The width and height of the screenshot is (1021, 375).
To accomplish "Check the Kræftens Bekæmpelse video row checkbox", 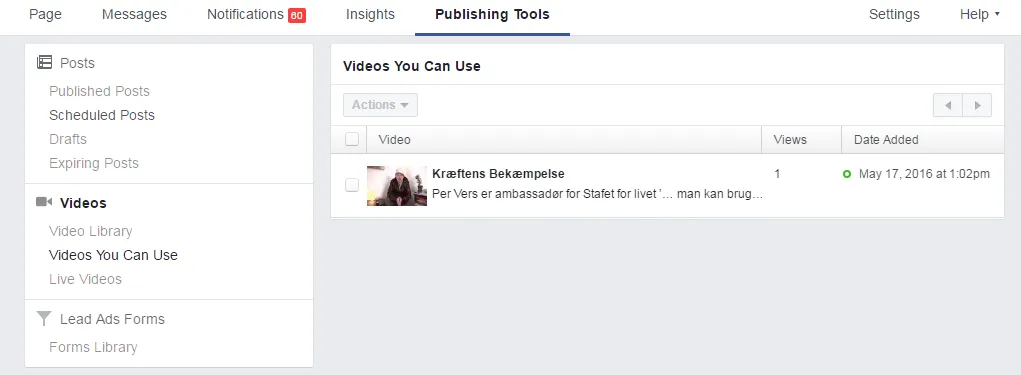I will (x=352, y=186).
